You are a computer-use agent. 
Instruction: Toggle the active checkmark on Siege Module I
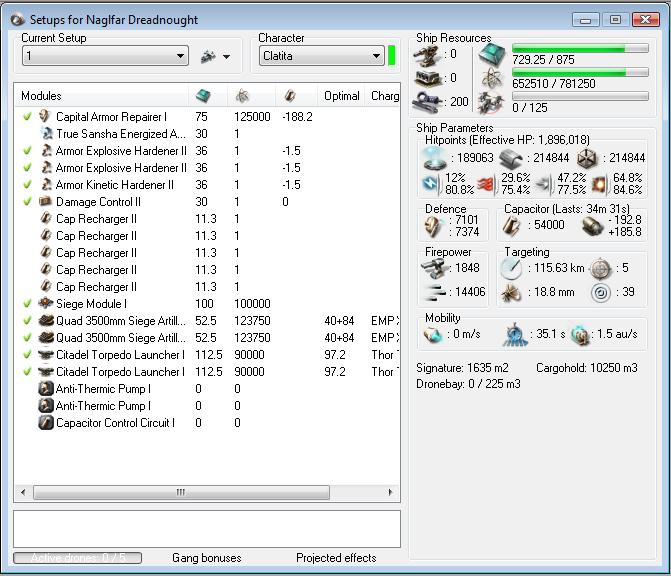click(27, 303)
